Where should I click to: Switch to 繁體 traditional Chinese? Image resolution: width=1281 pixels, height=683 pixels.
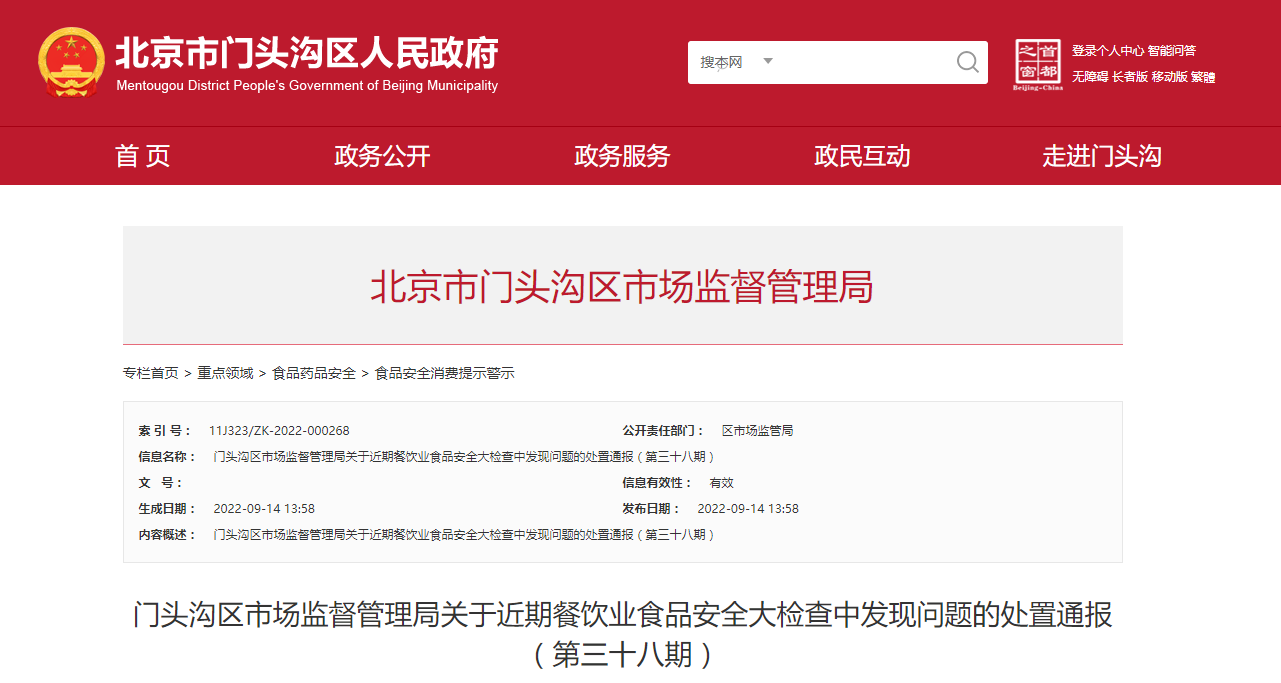point(1203,77)
